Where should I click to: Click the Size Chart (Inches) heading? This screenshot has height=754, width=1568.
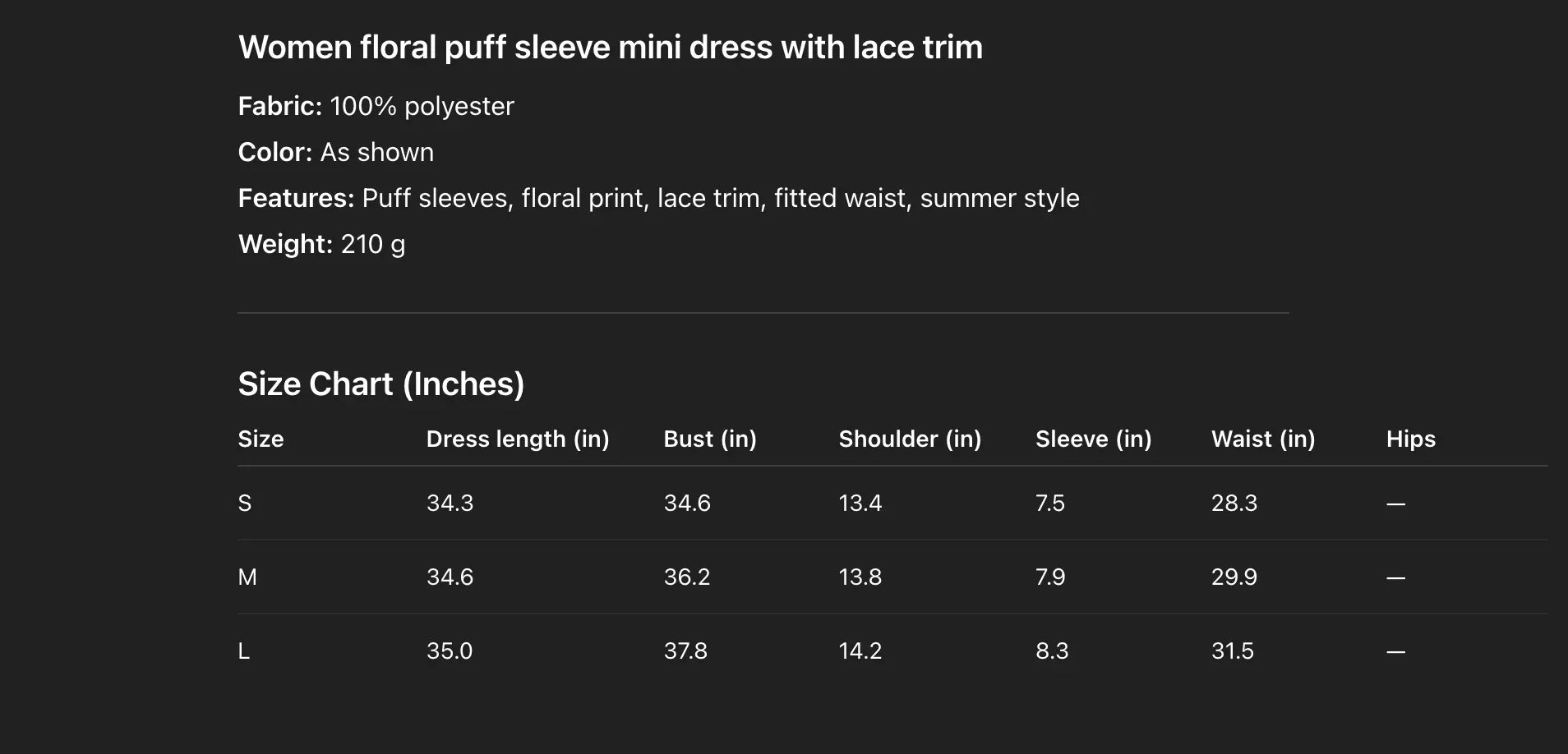[380, 384]
